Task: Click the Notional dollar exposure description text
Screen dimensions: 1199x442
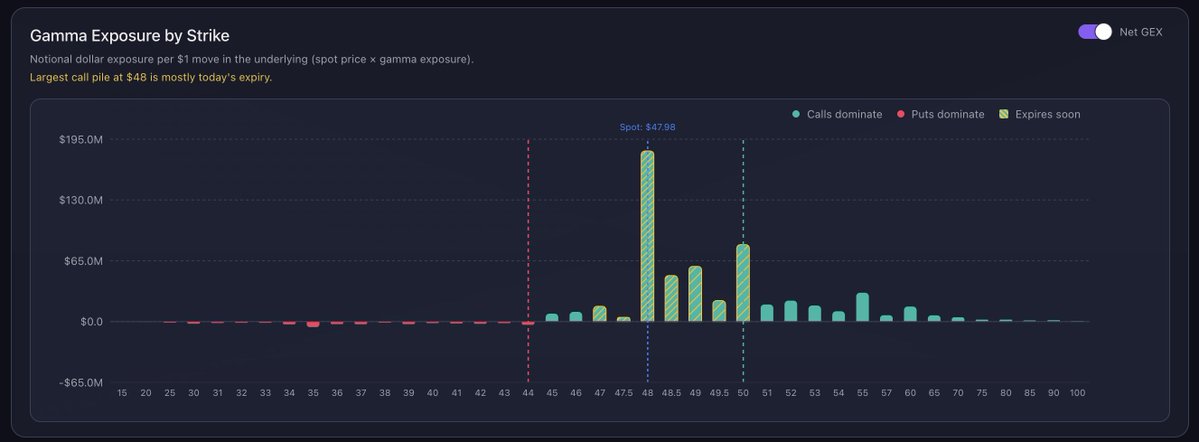Action: point(252,60)
